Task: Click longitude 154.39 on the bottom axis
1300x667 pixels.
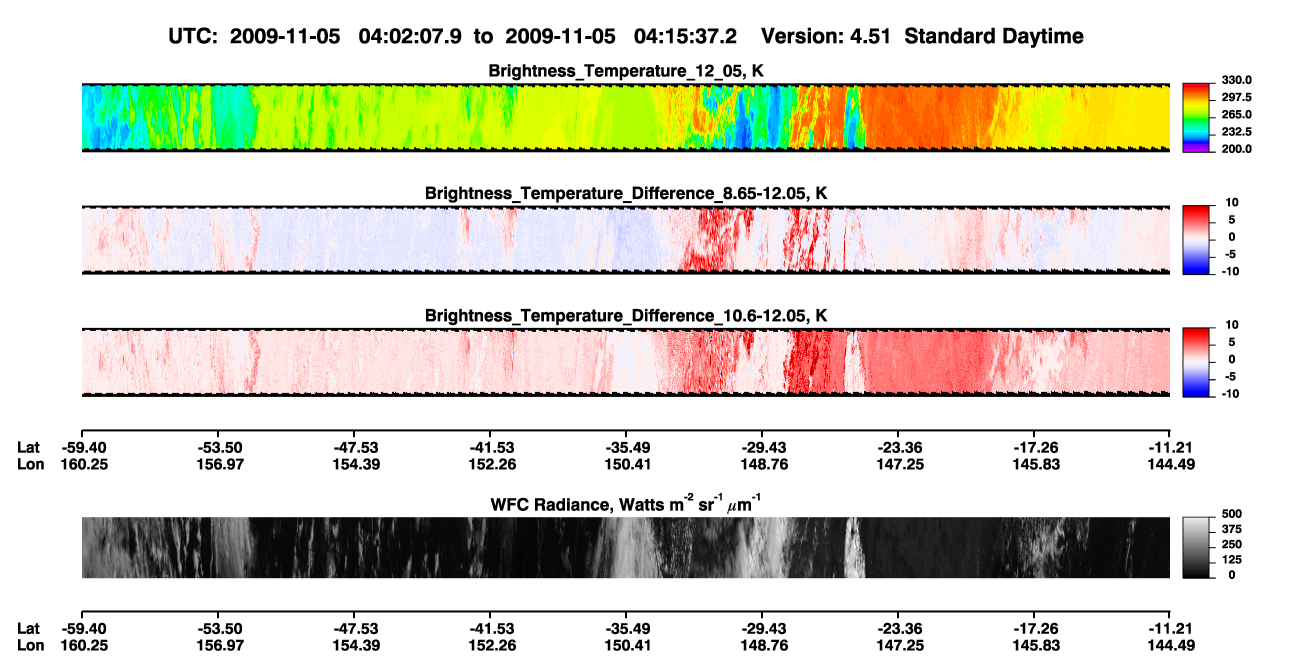Action: pos(354,644)
